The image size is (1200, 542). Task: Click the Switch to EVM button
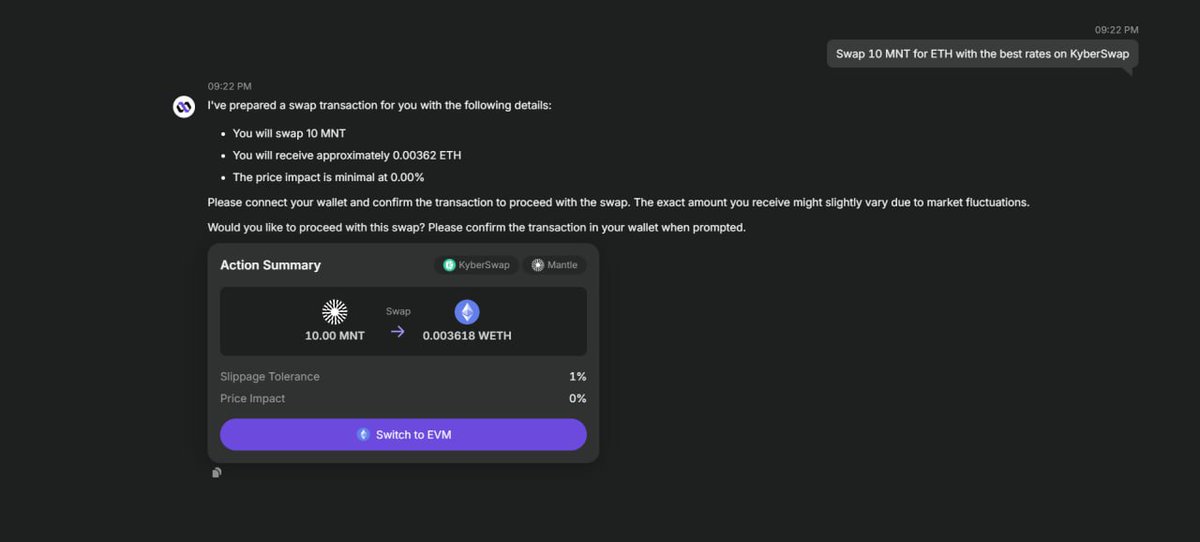click(x=403, y=435)
